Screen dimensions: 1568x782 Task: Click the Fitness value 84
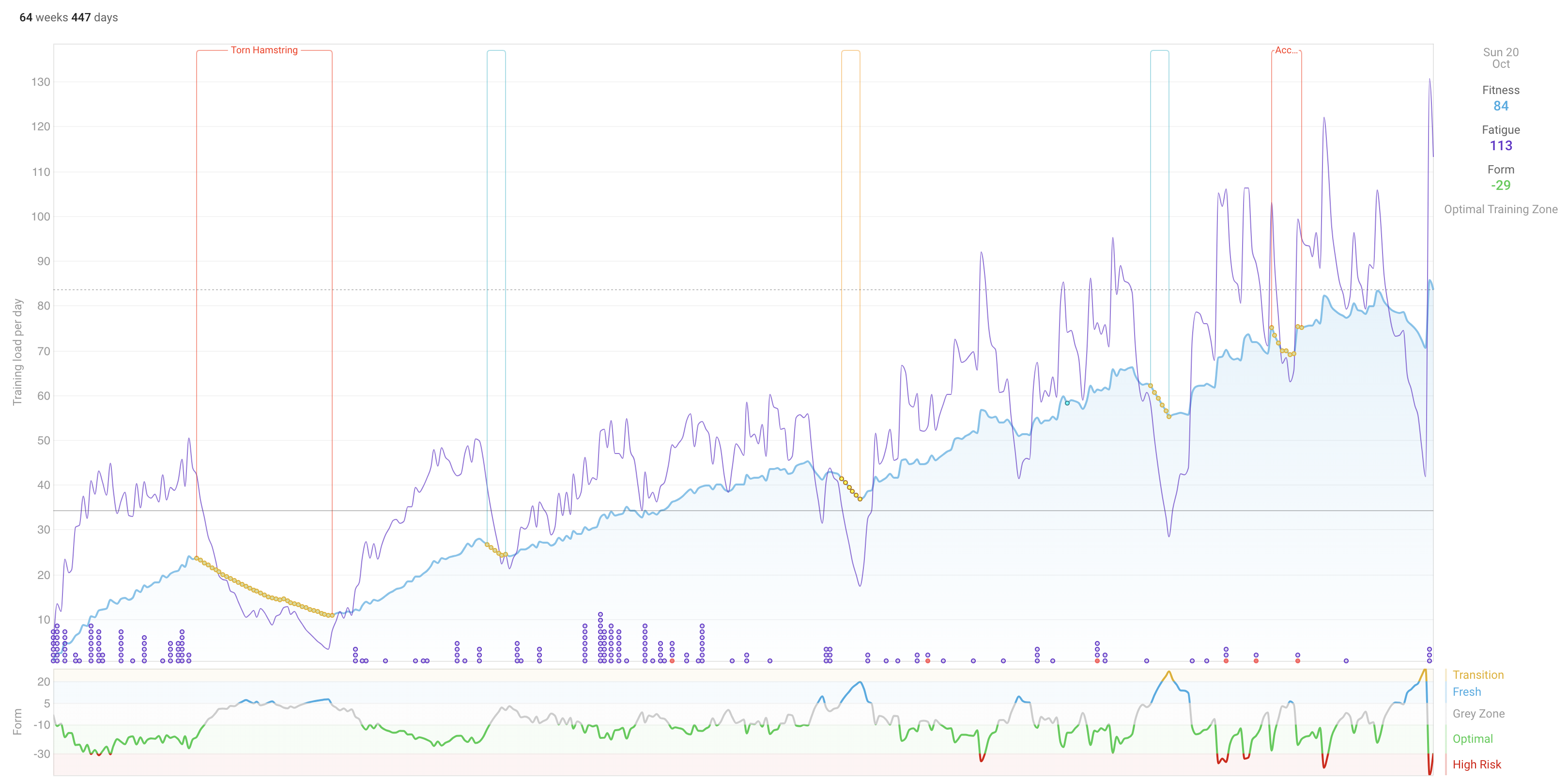pyautogui.click(x=1500, y=106)
